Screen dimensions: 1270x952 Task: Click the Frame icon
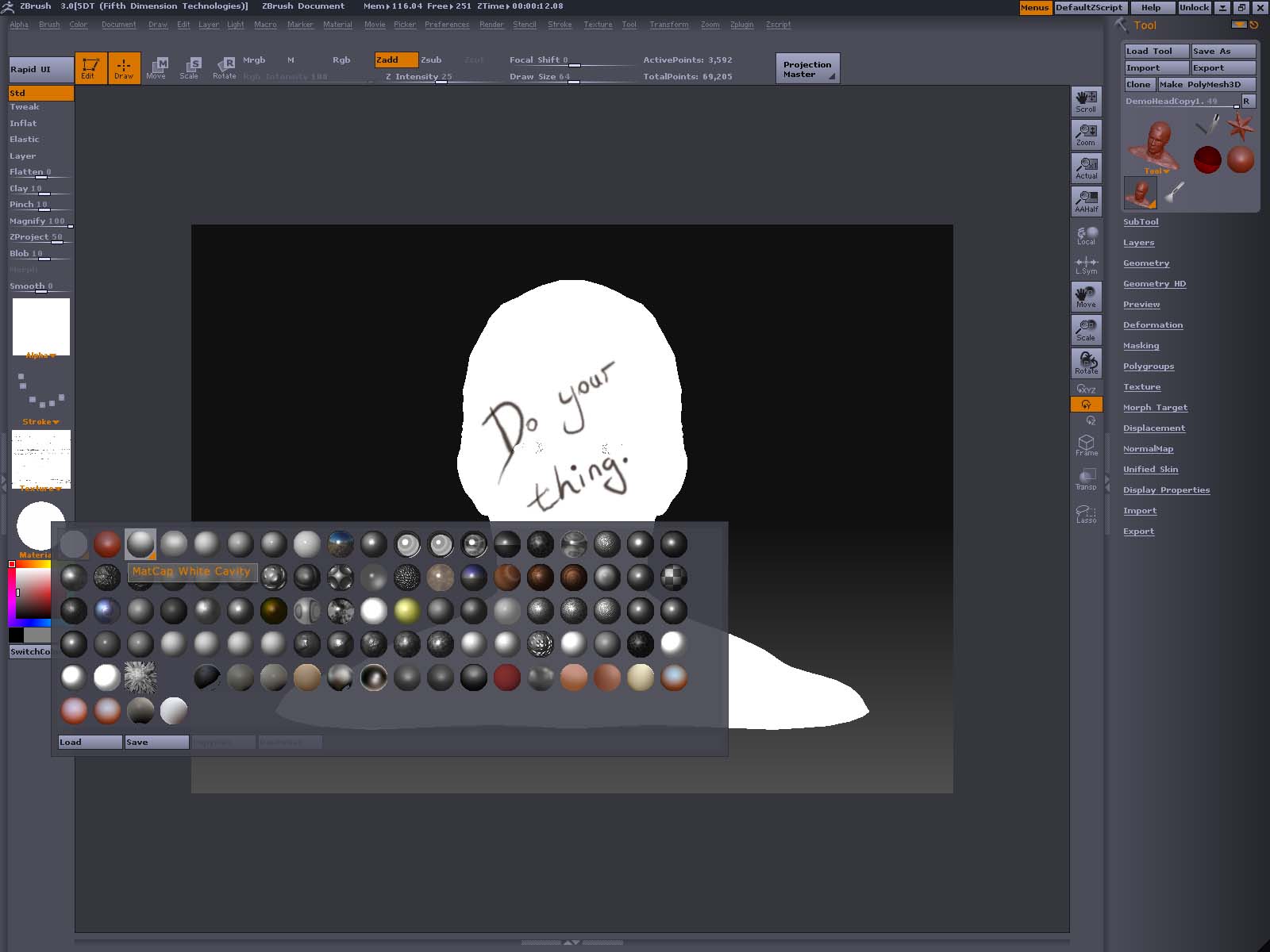1086,445
